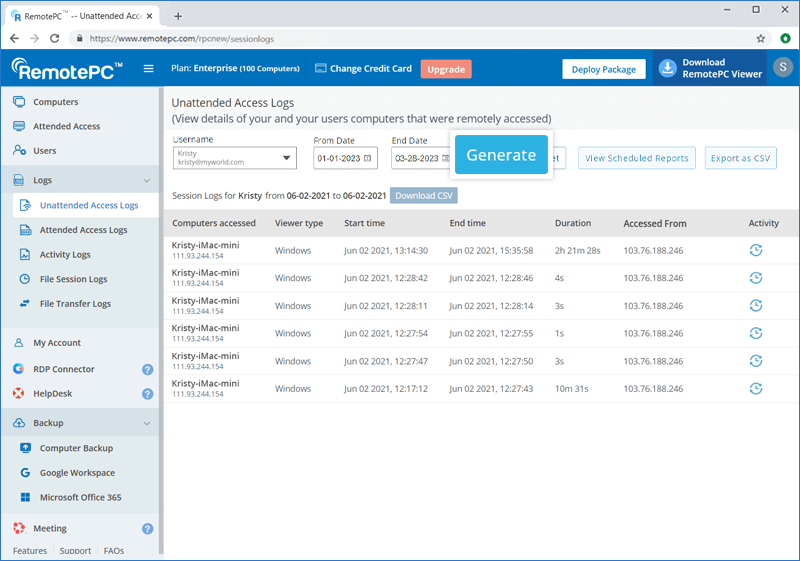This screenshot has width=800, height=561.
Task: Click the HelpDesk question mark icon
Action: tap(147, 394)
